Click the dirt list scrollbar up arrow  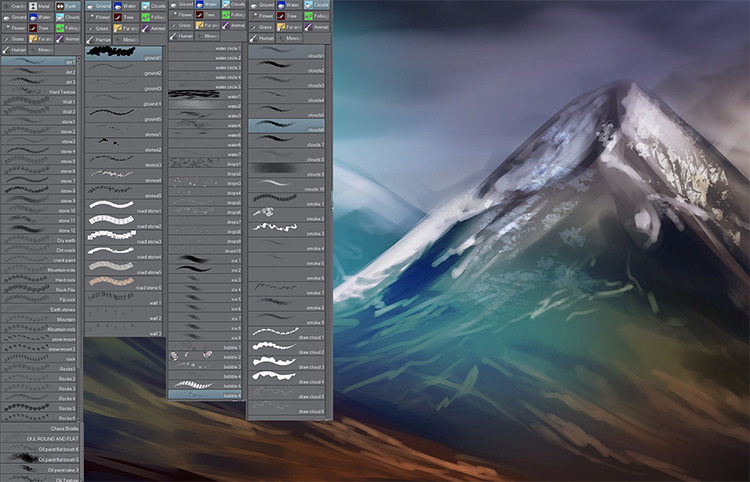pyautogui.click(x=80, y=59)
